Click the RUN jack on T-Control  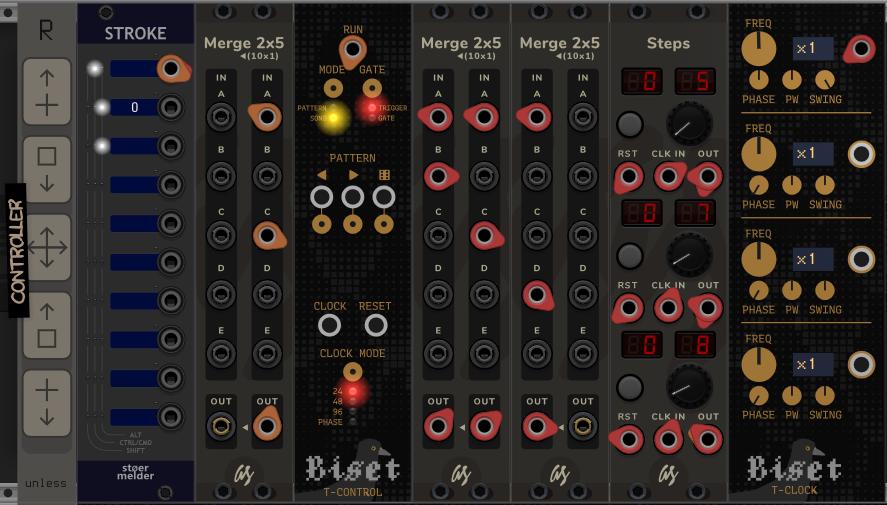click(x=352, y=49)
